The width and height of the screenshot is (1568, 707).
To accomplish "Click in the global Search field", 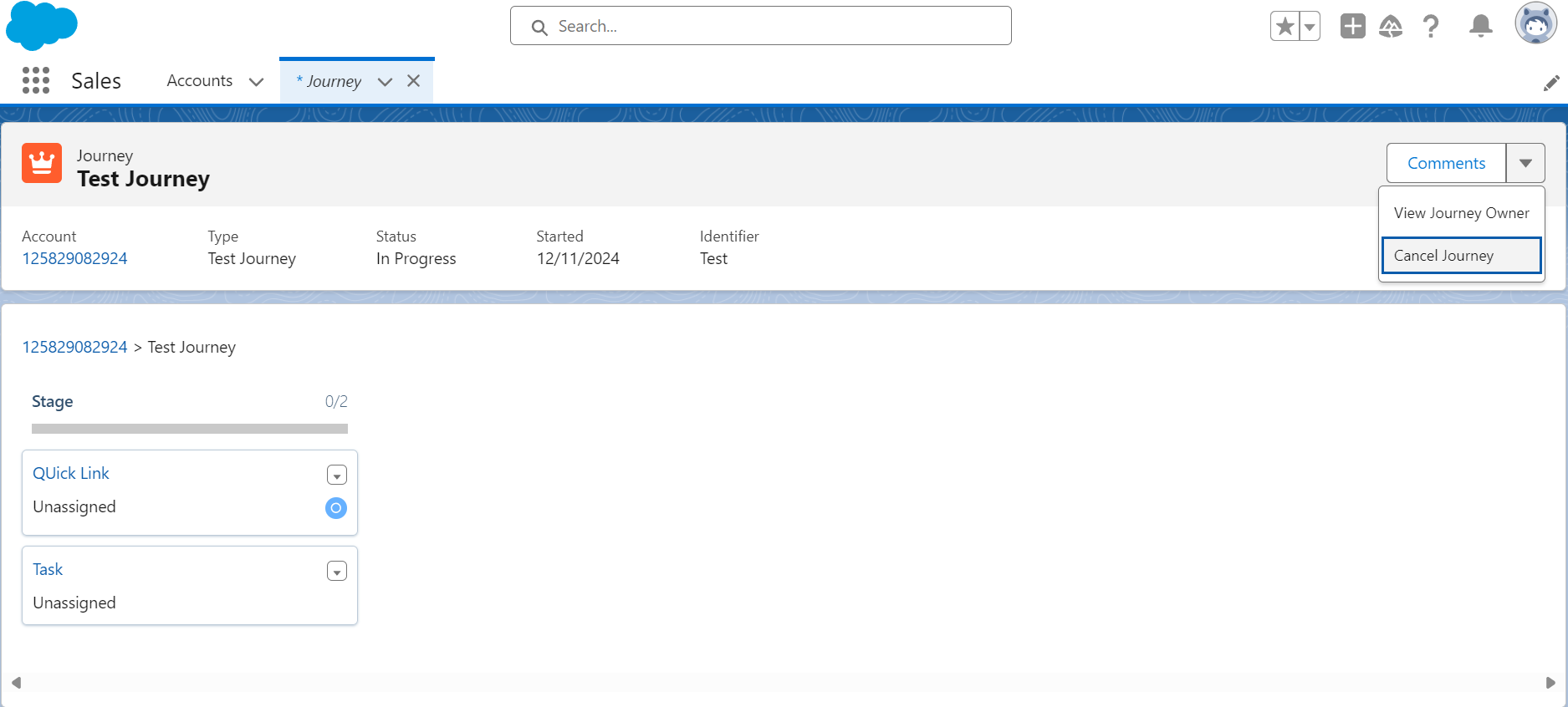I will click(761, 27).
